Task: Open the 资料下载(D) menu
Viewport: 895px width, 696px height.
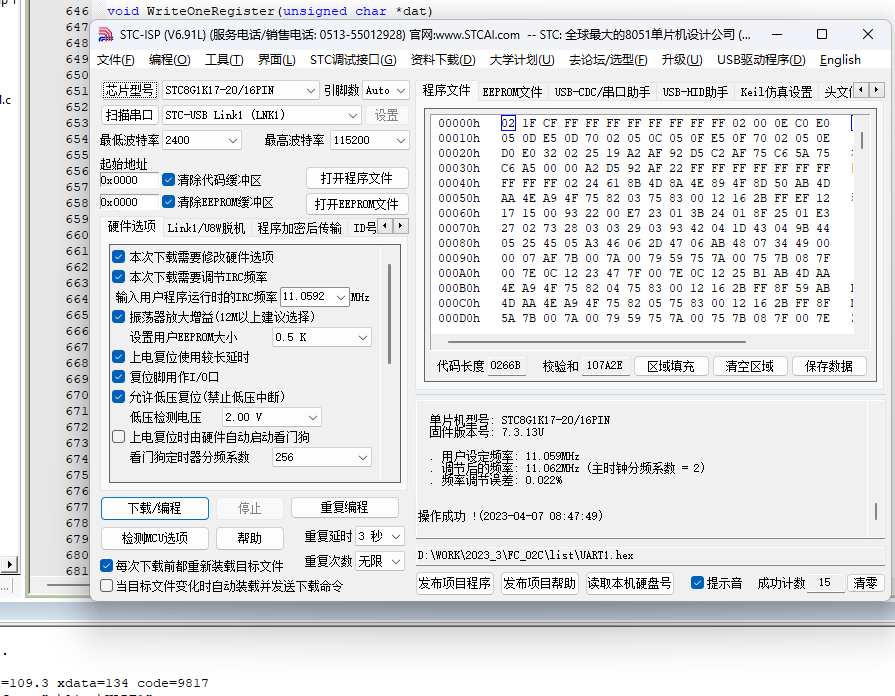Action: (x=443, y=60)
